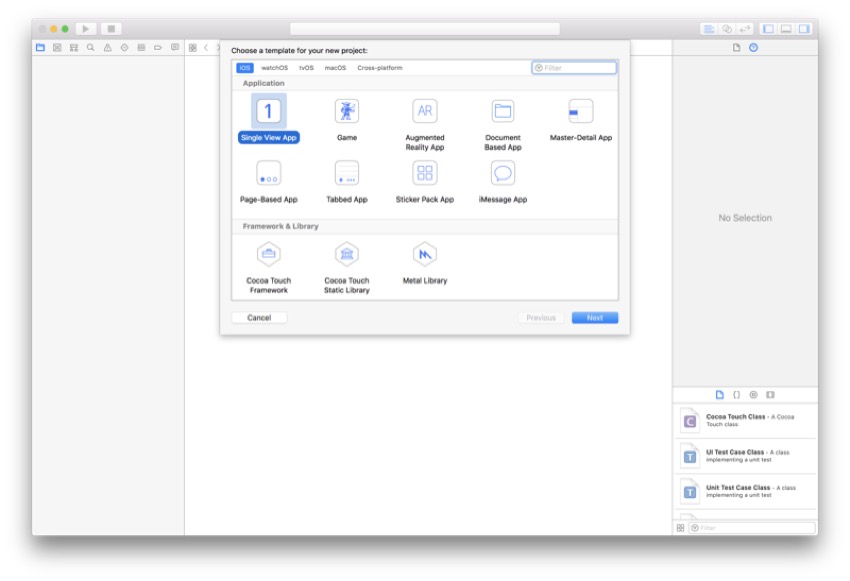Toggle library icon grid view
The image size is (850, 581).
pyautogui.click(x=680, y=528)
